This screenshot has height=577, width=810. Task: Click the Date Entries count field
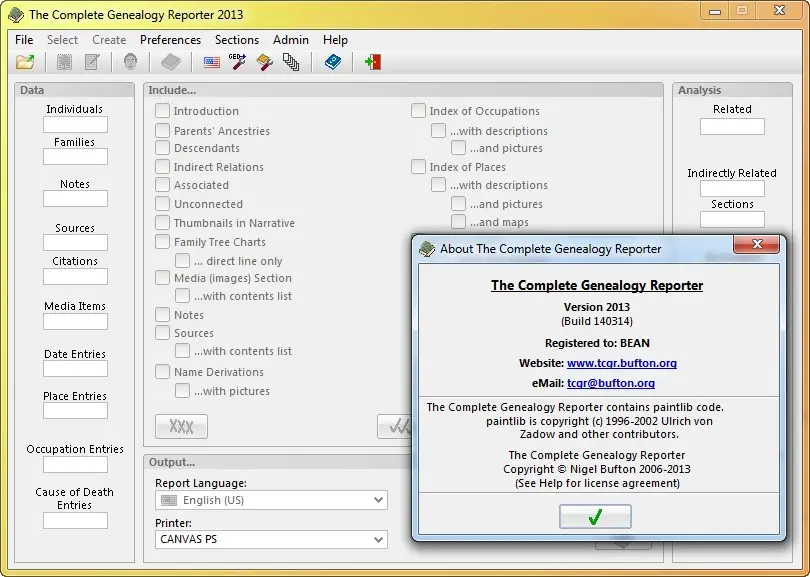75,369
